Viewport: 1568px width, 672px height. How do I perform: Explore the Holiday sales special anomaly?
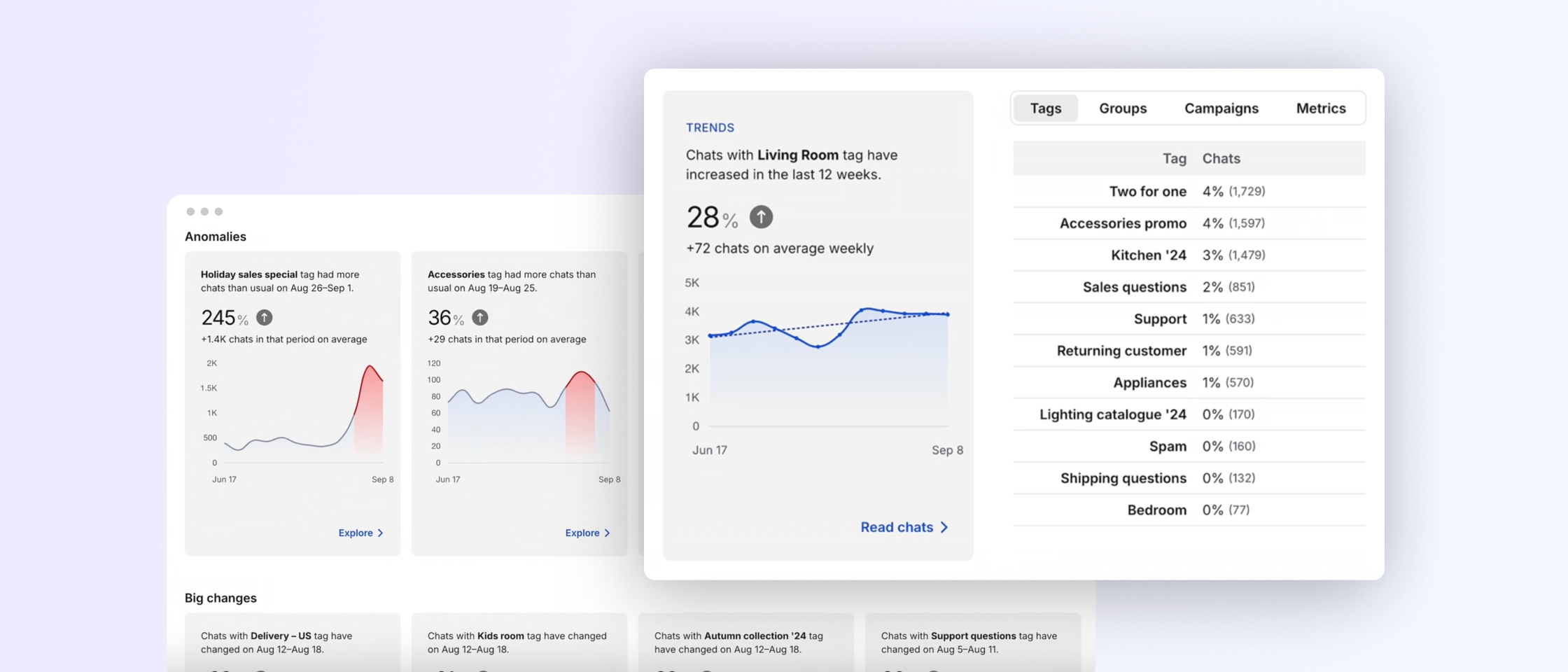(x=356, y=532)
